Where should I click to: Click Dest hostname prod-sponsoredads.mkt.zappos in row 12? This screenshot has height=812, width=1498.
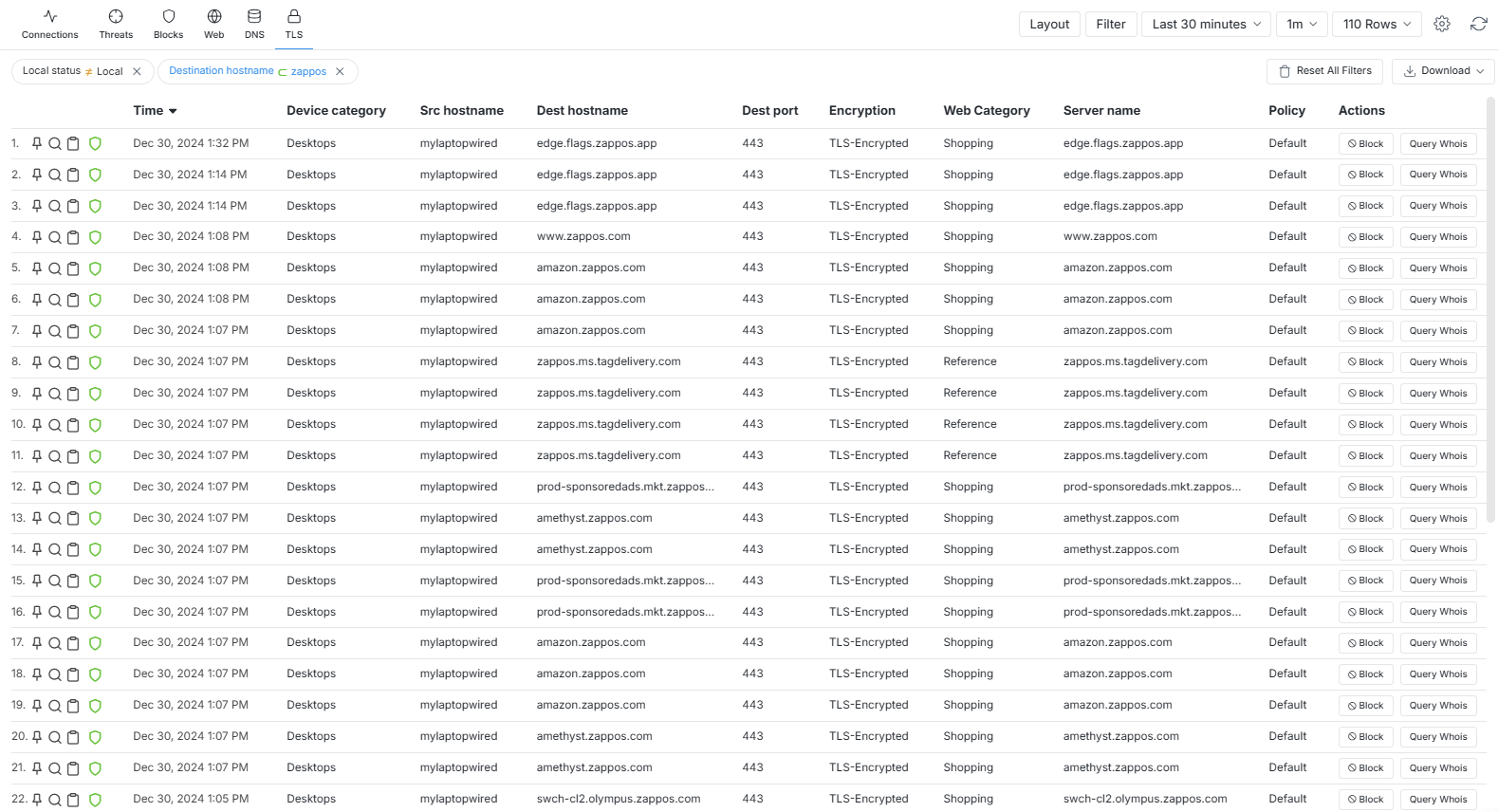coord(625,487)
